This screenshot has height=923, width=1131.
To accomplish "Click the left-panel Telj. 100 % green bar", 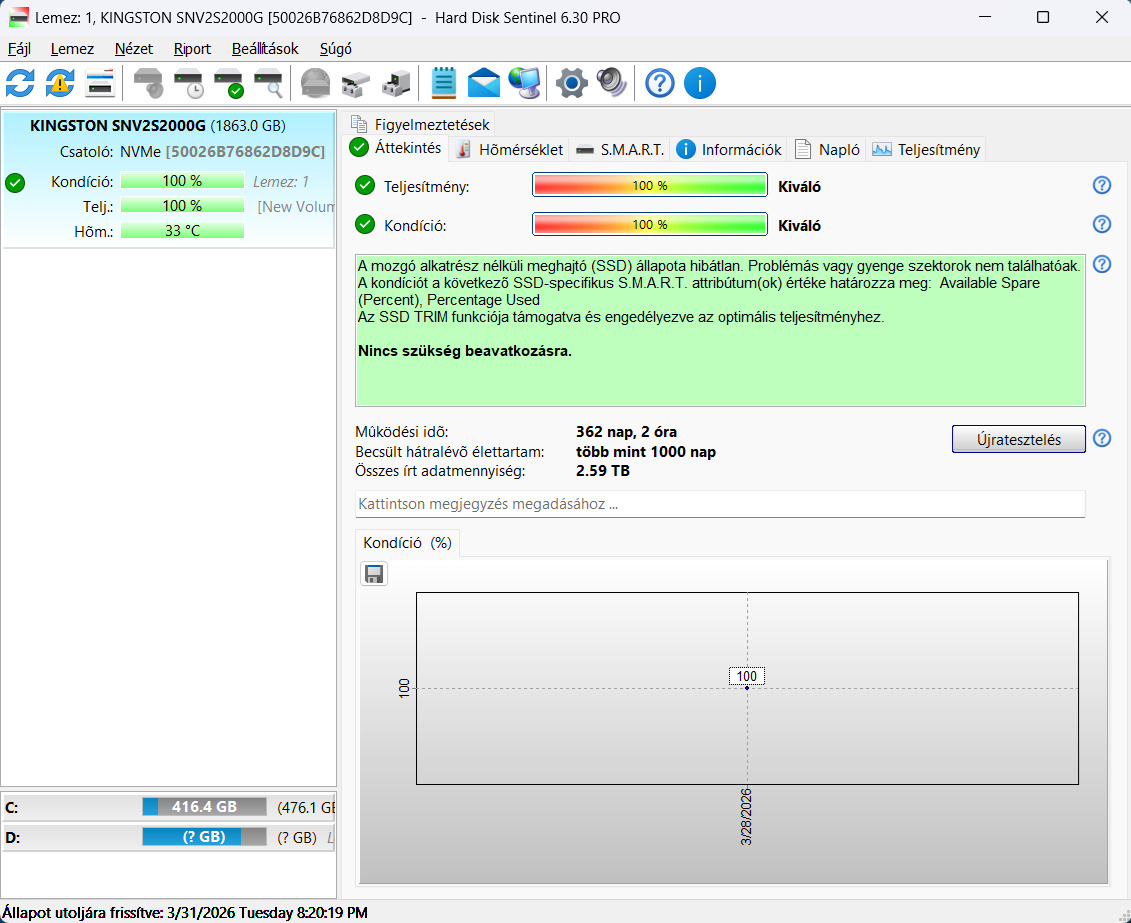I will click(x=182, y=206).
